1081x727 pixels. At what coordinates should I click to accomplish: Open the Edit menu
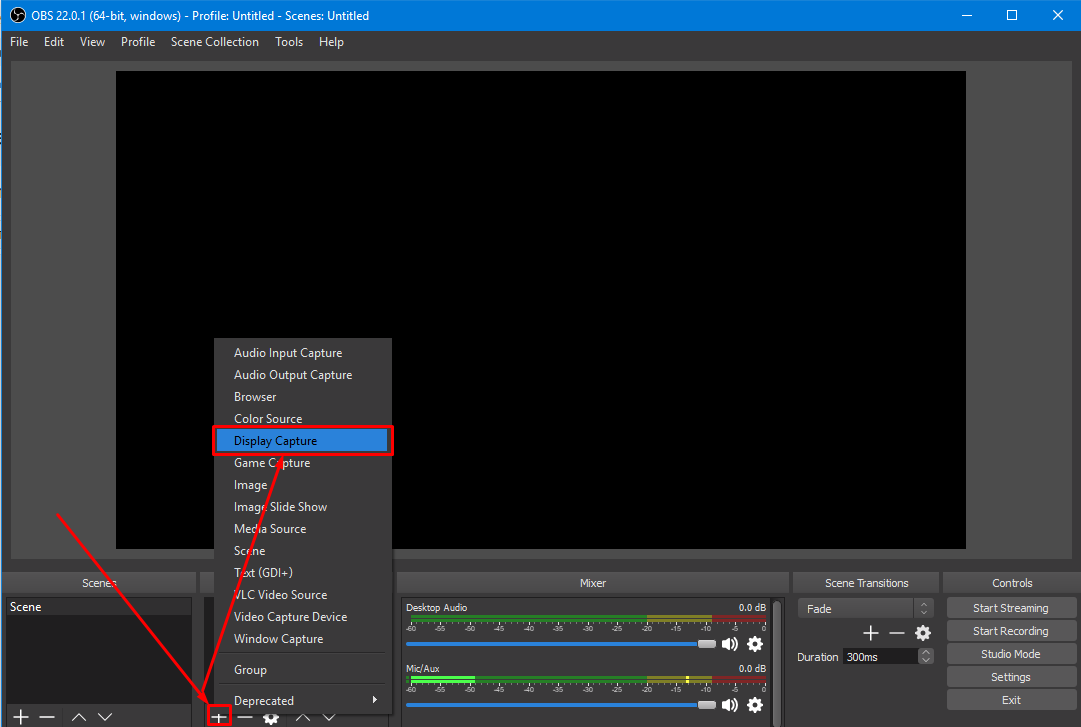(54, 41)
